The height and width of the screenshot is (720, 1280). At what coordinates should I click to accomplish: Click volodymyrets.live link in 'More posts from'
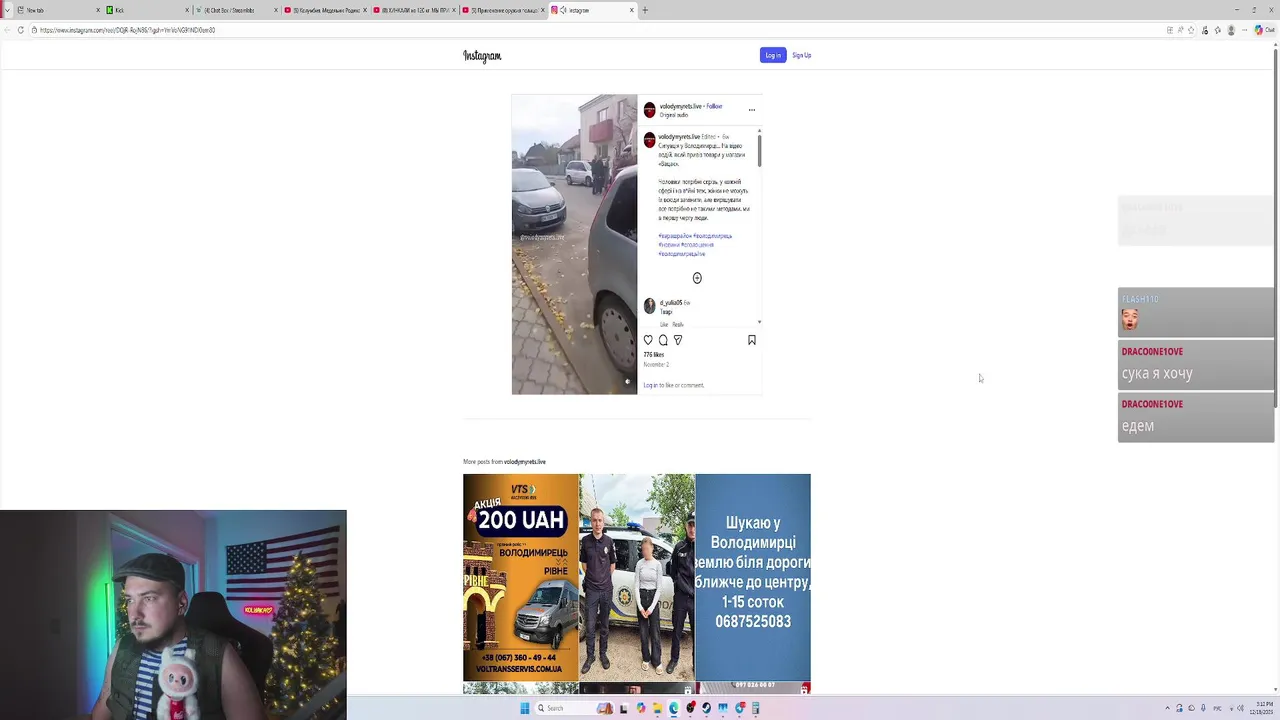click(525, 462)
